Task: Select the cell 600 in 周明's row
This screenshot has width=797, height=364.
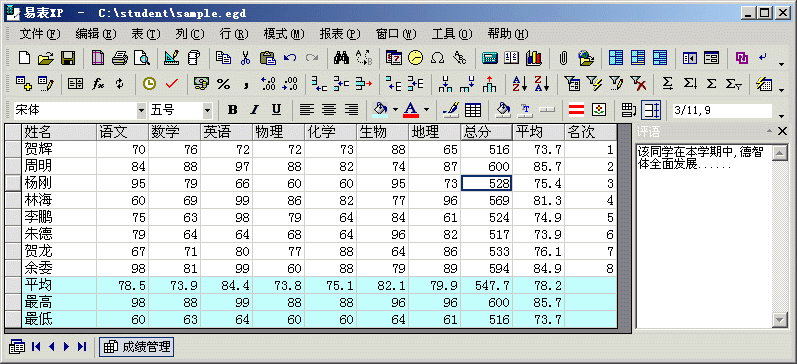Action: pyautogui.click(x=486, y=166)
